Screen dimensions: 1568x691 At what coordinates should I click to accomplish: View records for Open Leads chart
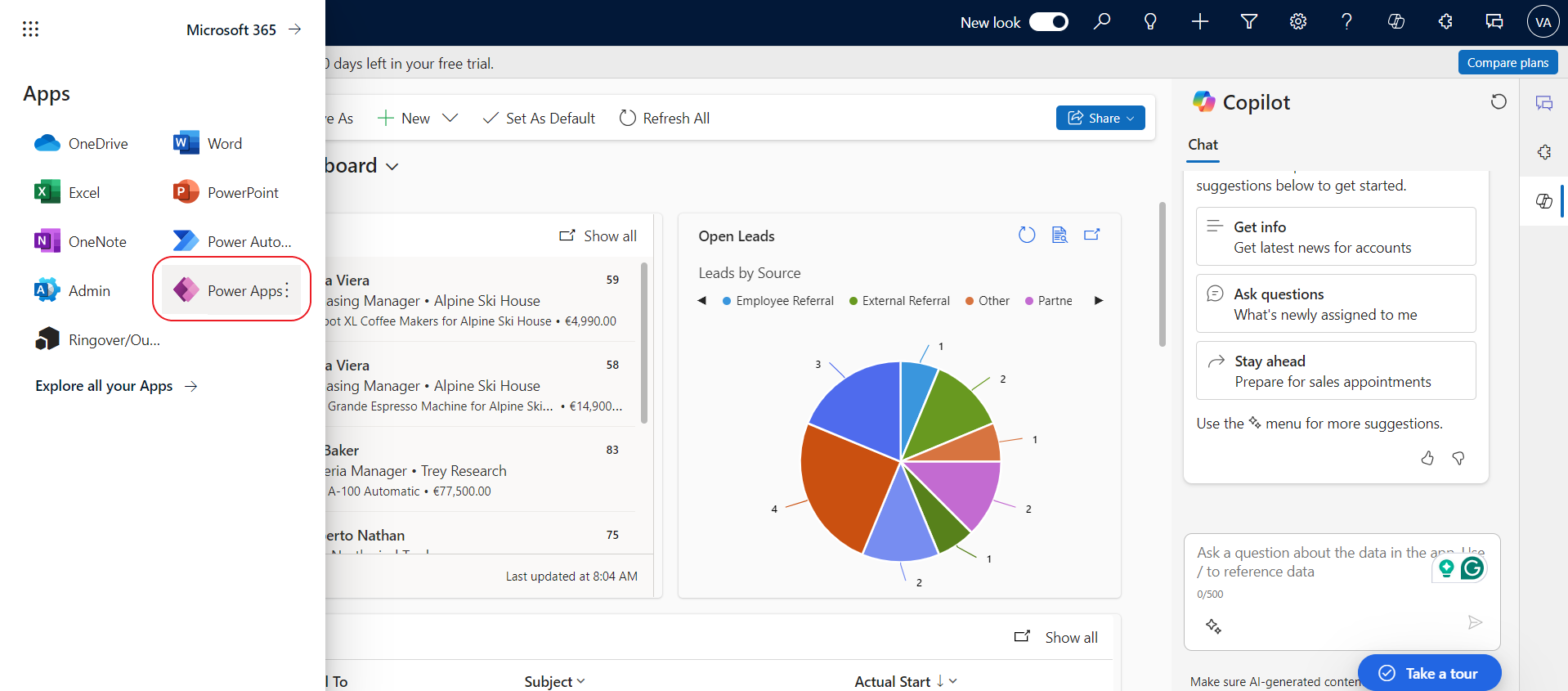[1060, 236]
